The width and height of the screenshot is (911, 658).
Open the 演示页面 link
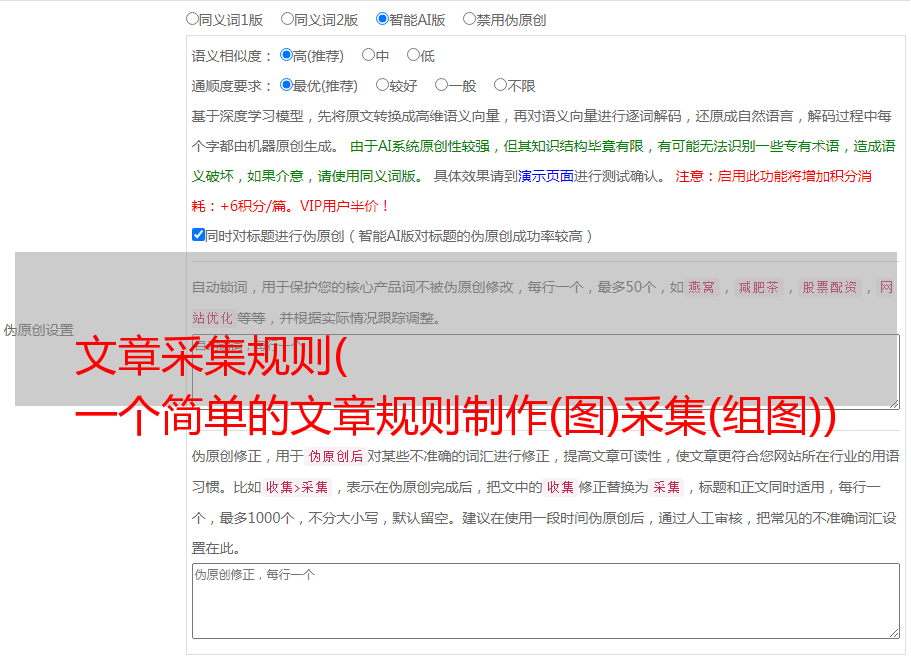click(546, 176)
